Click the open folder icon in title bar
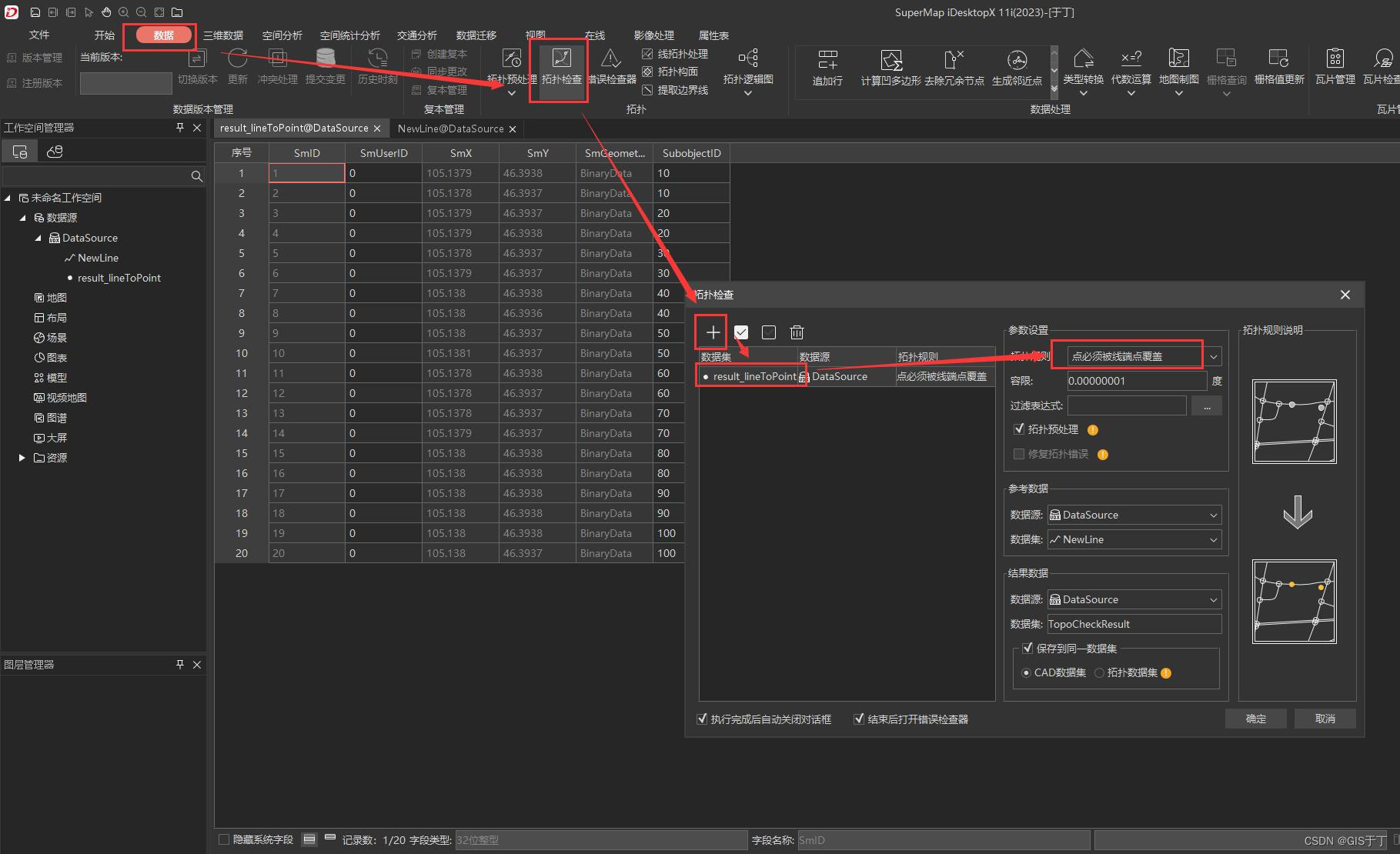 pos(177,12)
